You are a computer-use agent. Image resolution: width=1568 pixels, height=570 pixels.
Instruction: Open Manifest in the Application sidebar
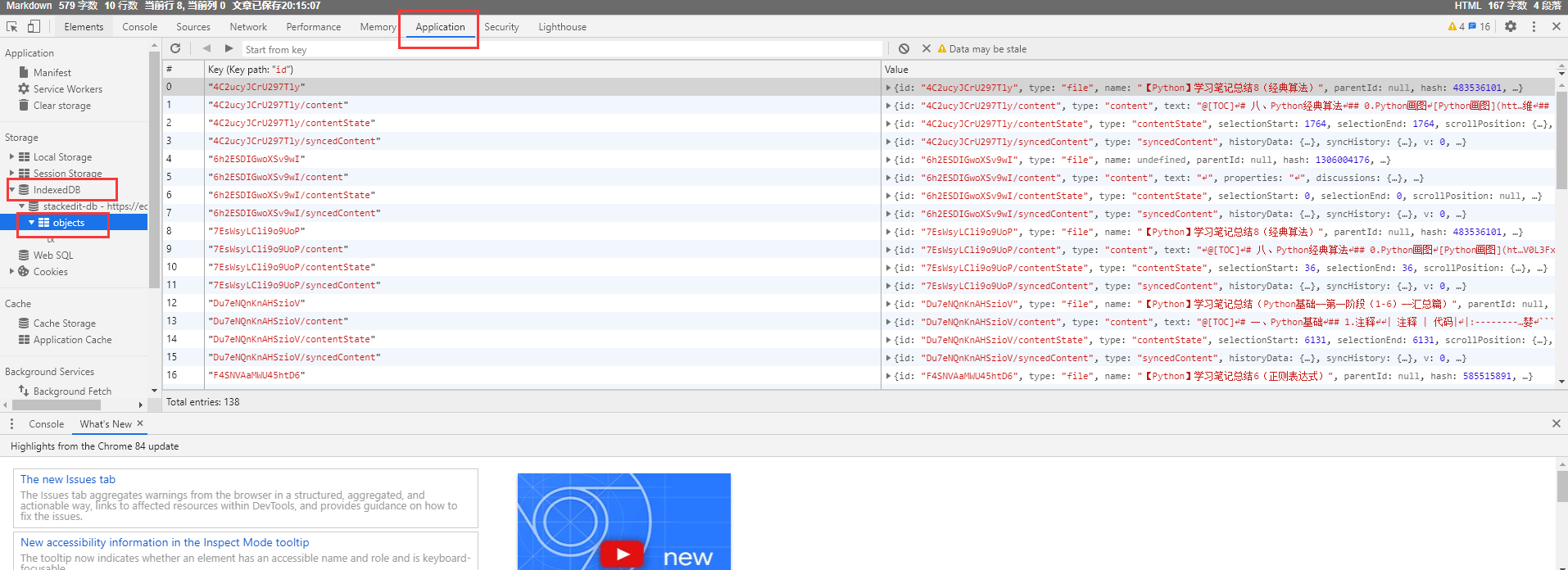click(52, 72)
